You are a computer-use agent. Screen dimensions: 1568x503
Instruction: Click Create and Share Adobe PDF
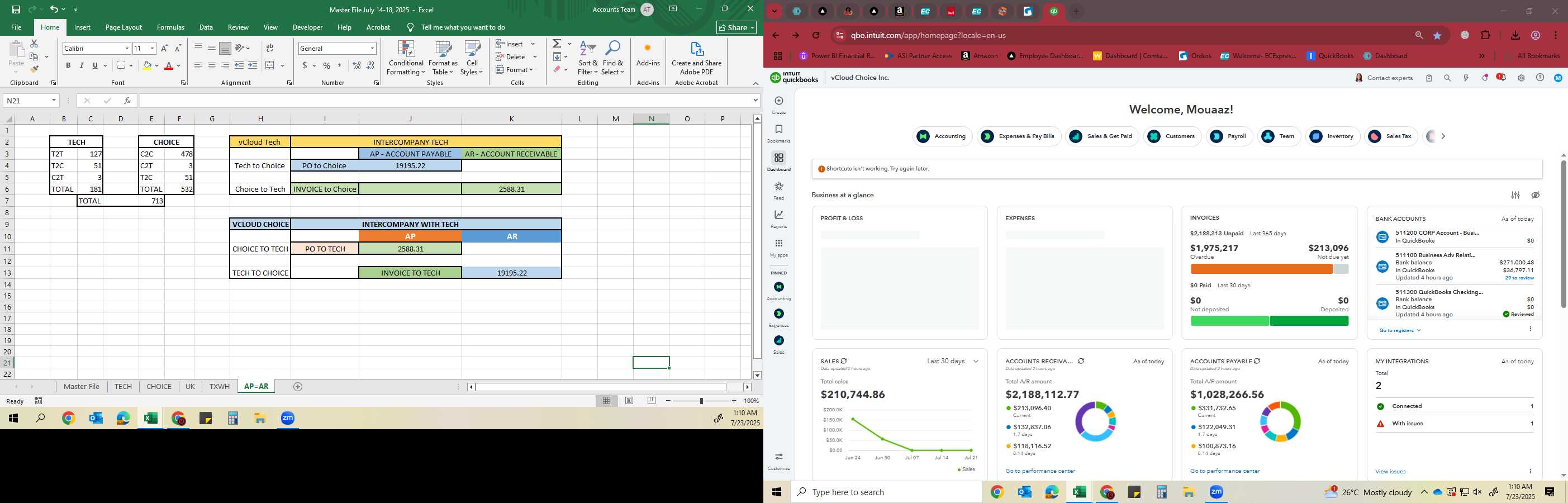point(696,59)
